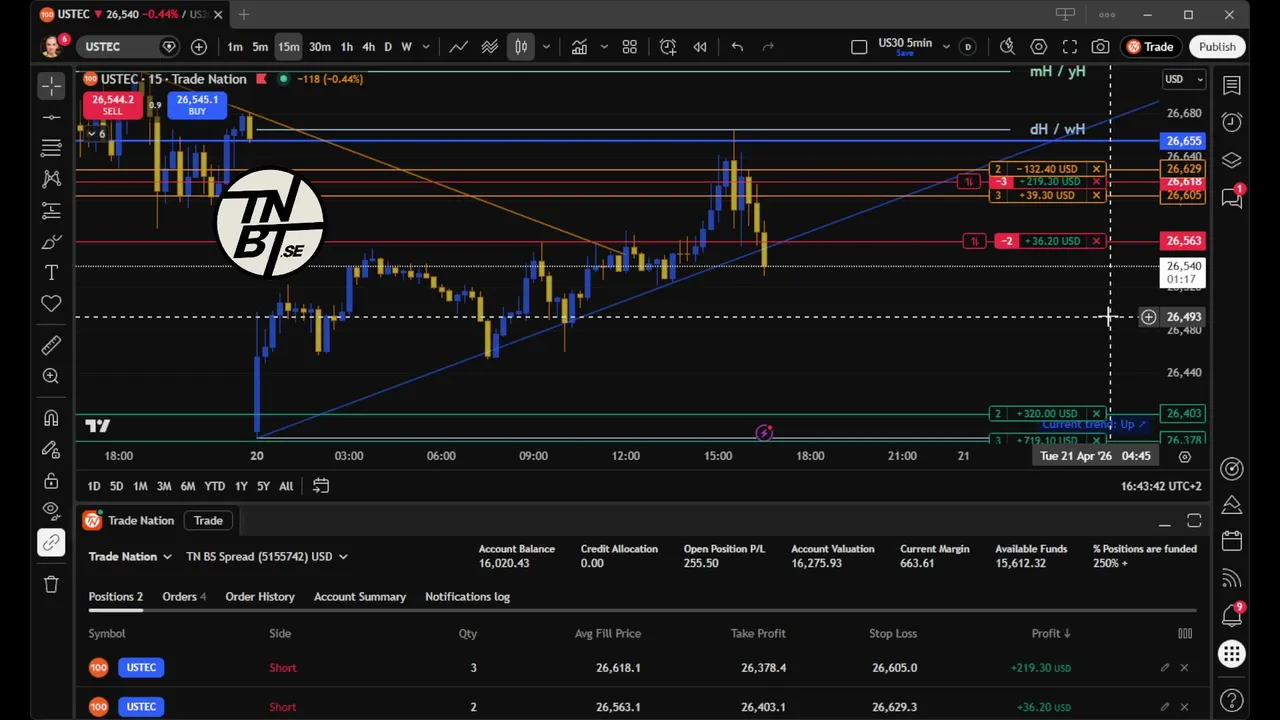Open the layout setup square icon

(859, 47)
